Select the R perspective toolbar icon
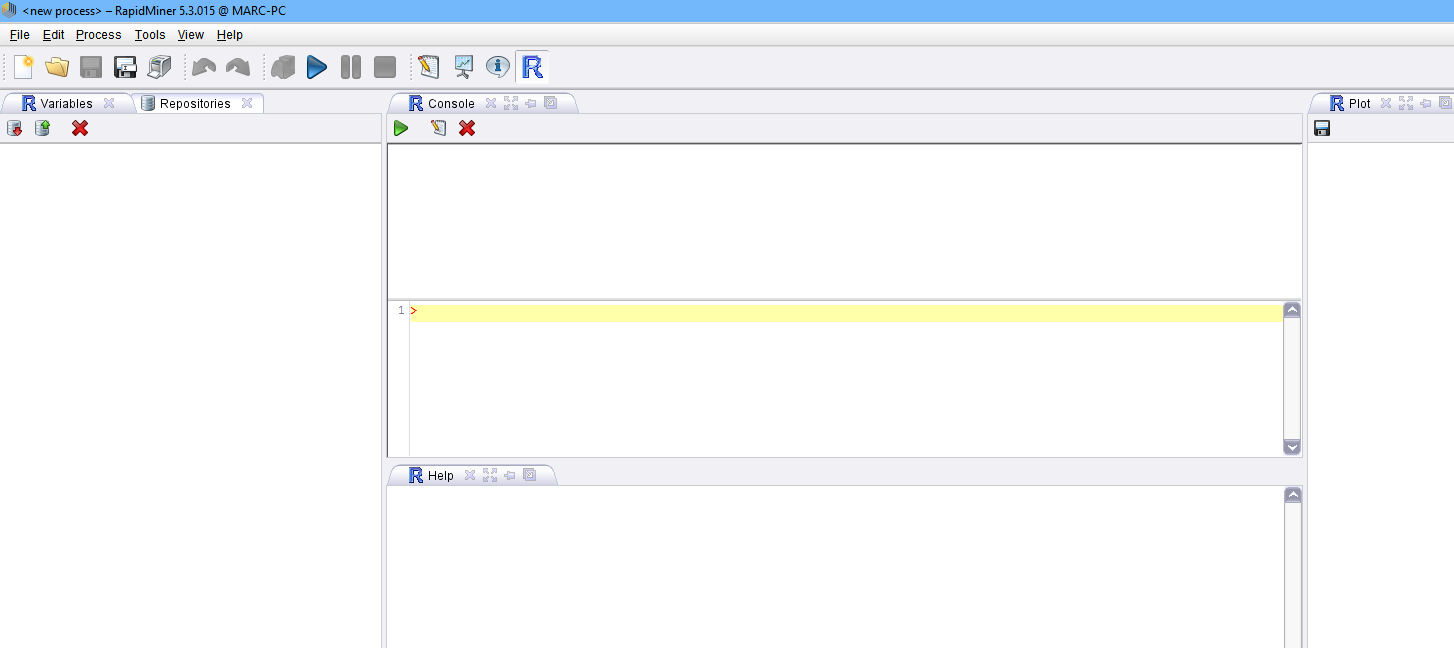The image size is (1454, 648). [x=532, y=67]
